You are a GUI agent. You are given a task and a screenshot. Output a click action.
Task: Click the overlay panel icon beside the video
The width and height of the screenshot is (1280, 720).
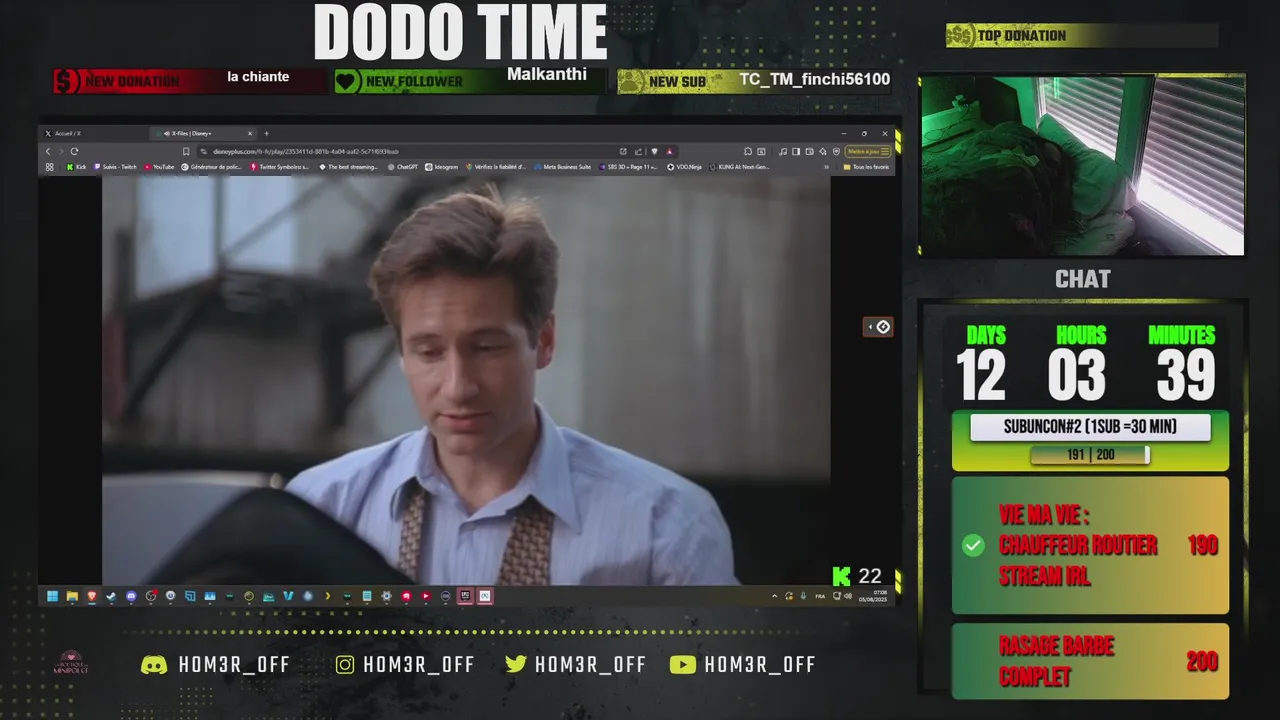pyautogui.click(x=878, y=327)
